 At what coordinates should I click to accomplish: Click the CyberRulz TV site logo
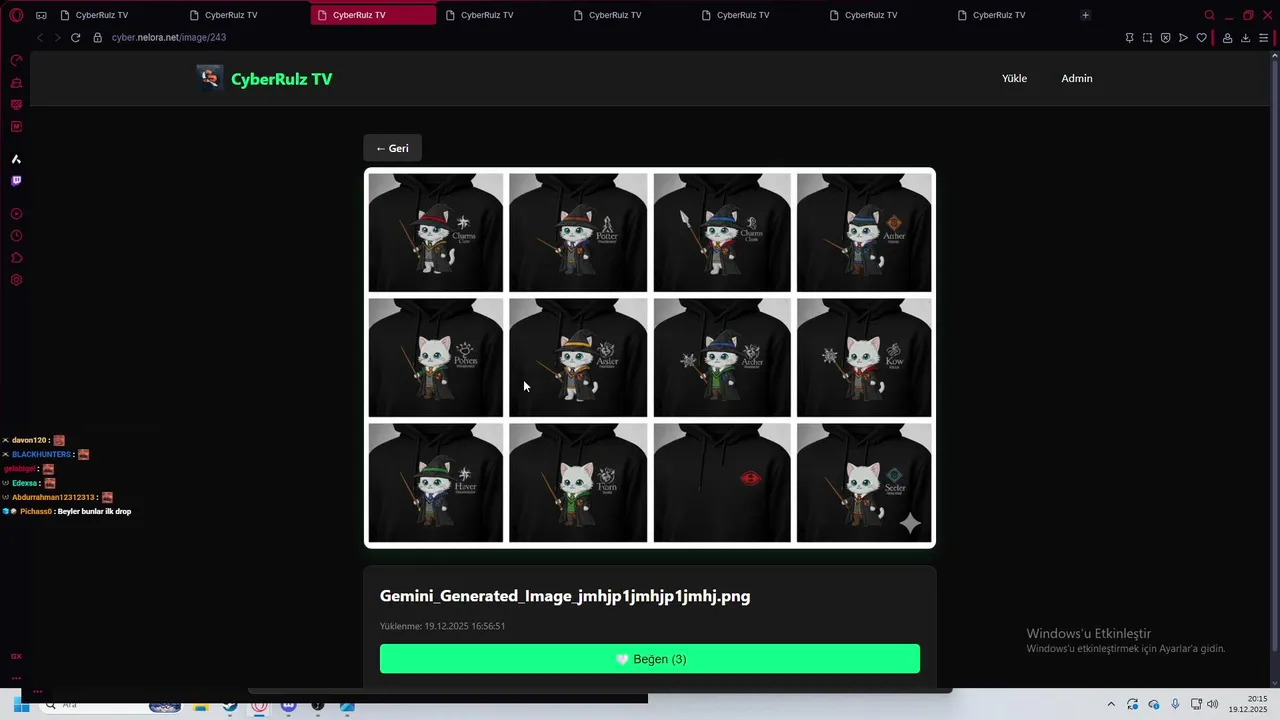point(210,78)
